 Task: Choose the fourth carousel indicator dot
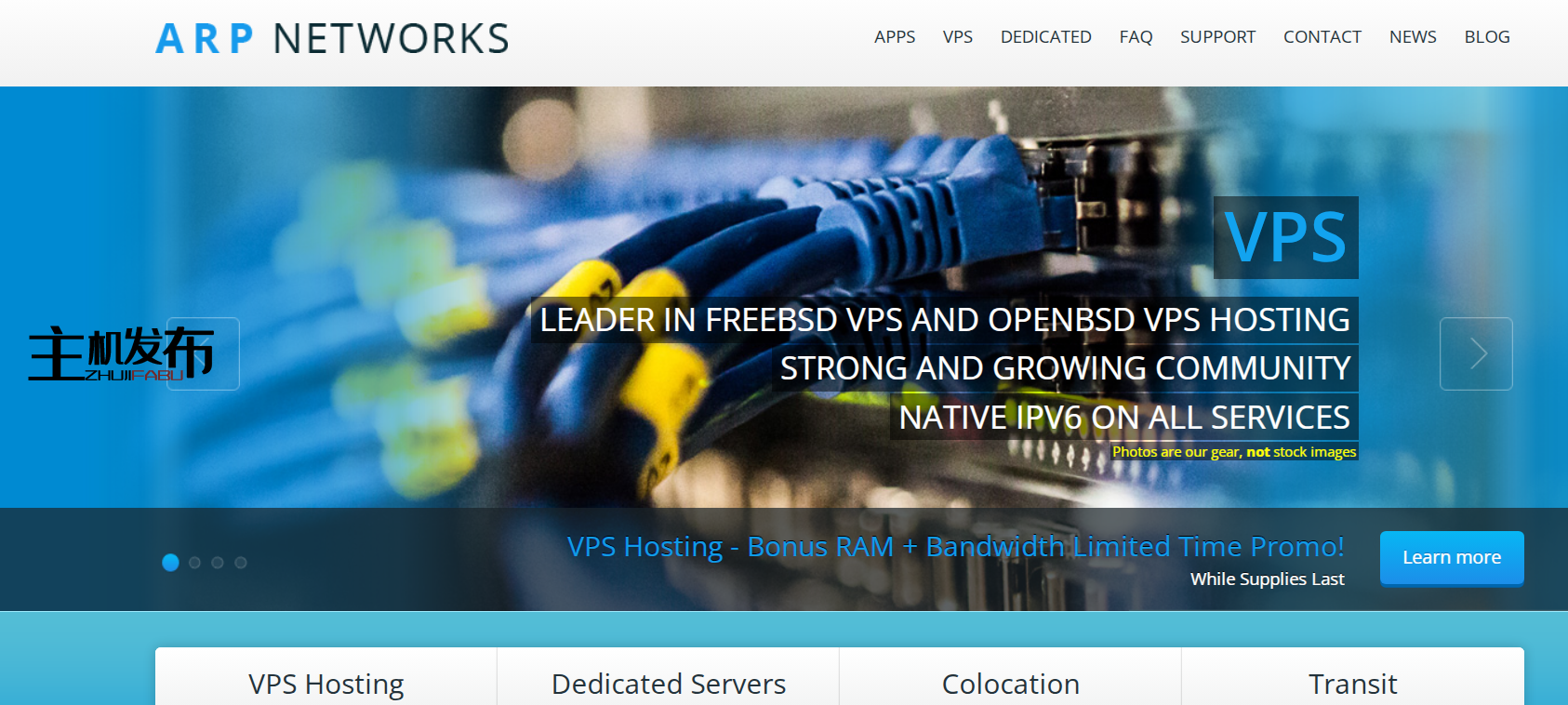tap(241, 563)
